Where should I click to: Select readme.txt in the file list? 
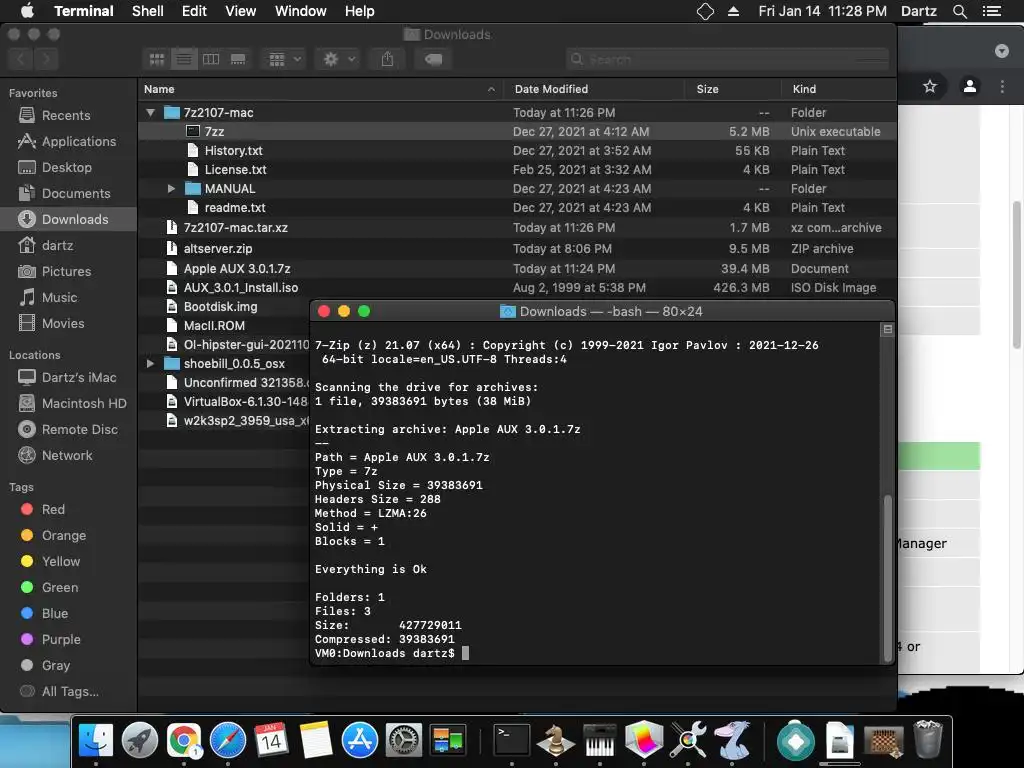pyautogui.click(x=517, y=208)
